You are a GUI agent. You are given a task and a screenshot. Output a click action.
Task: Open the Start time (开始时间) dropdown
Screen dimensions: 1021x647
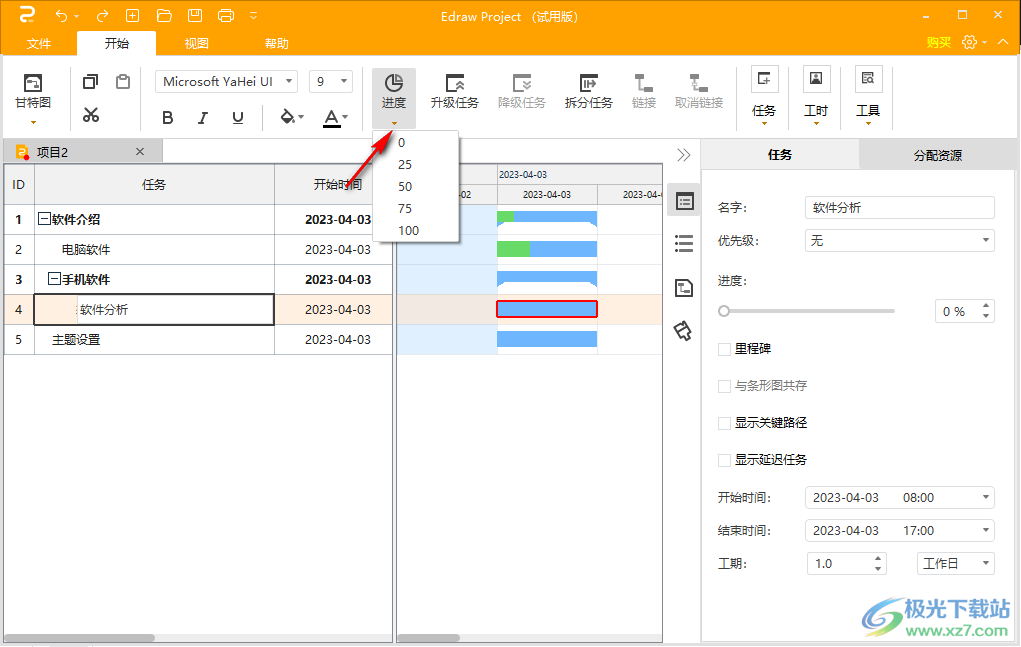click(x=900, y=498)
